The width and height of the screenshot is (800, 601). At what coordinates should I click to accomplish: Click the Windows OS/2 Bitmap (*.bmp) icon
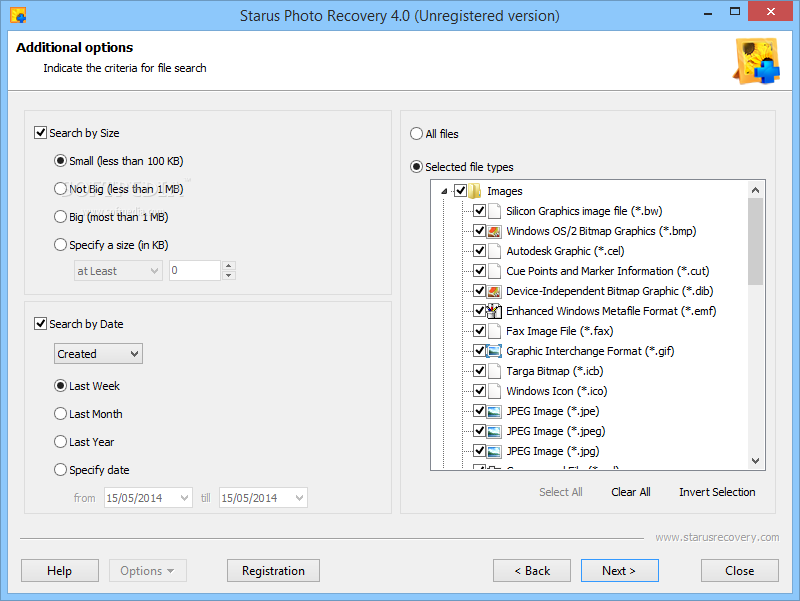(x=494, y=231)
